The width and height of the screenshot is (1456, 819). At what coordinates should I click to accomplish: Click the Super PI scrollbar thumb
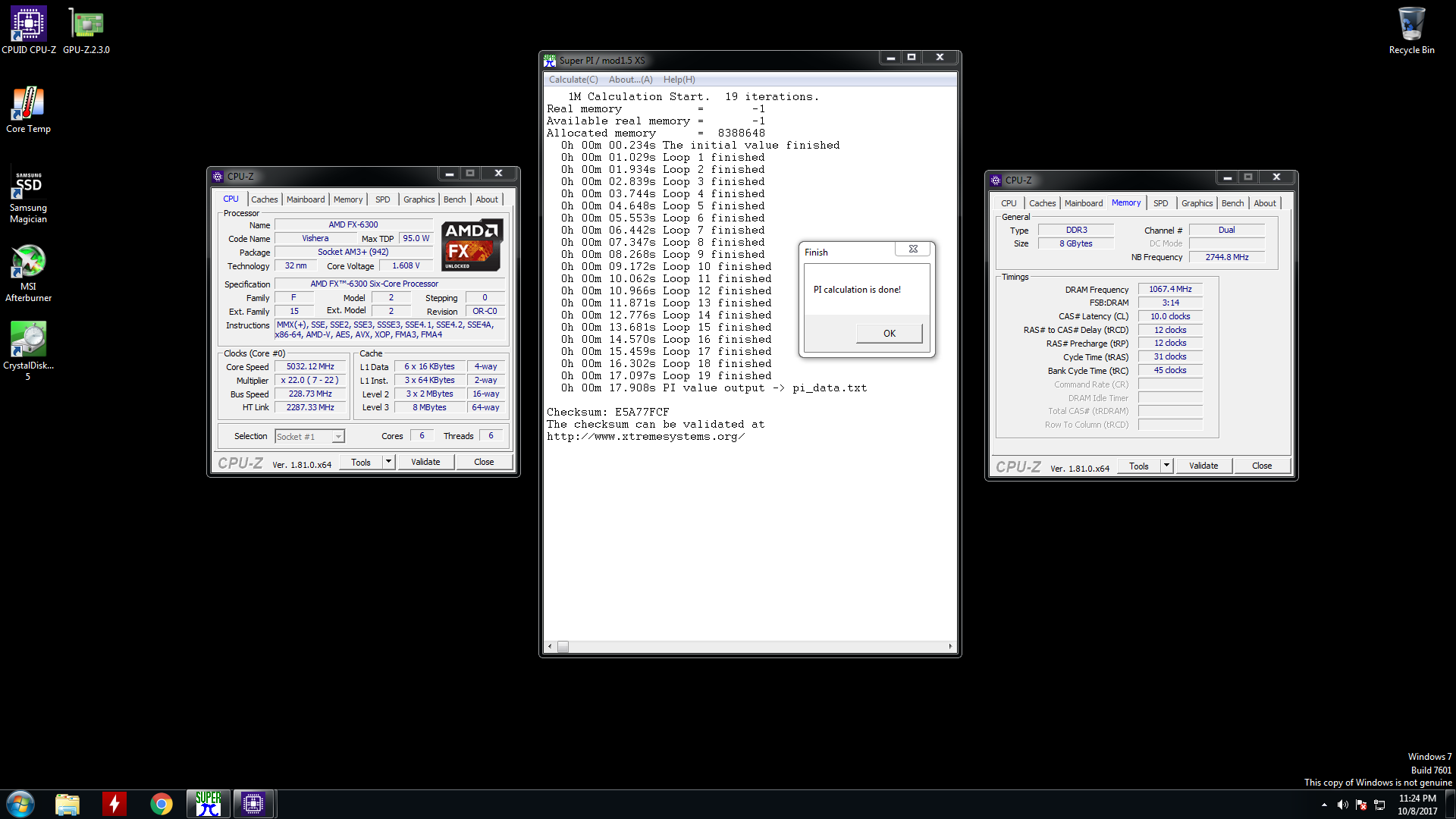point(563,647)
